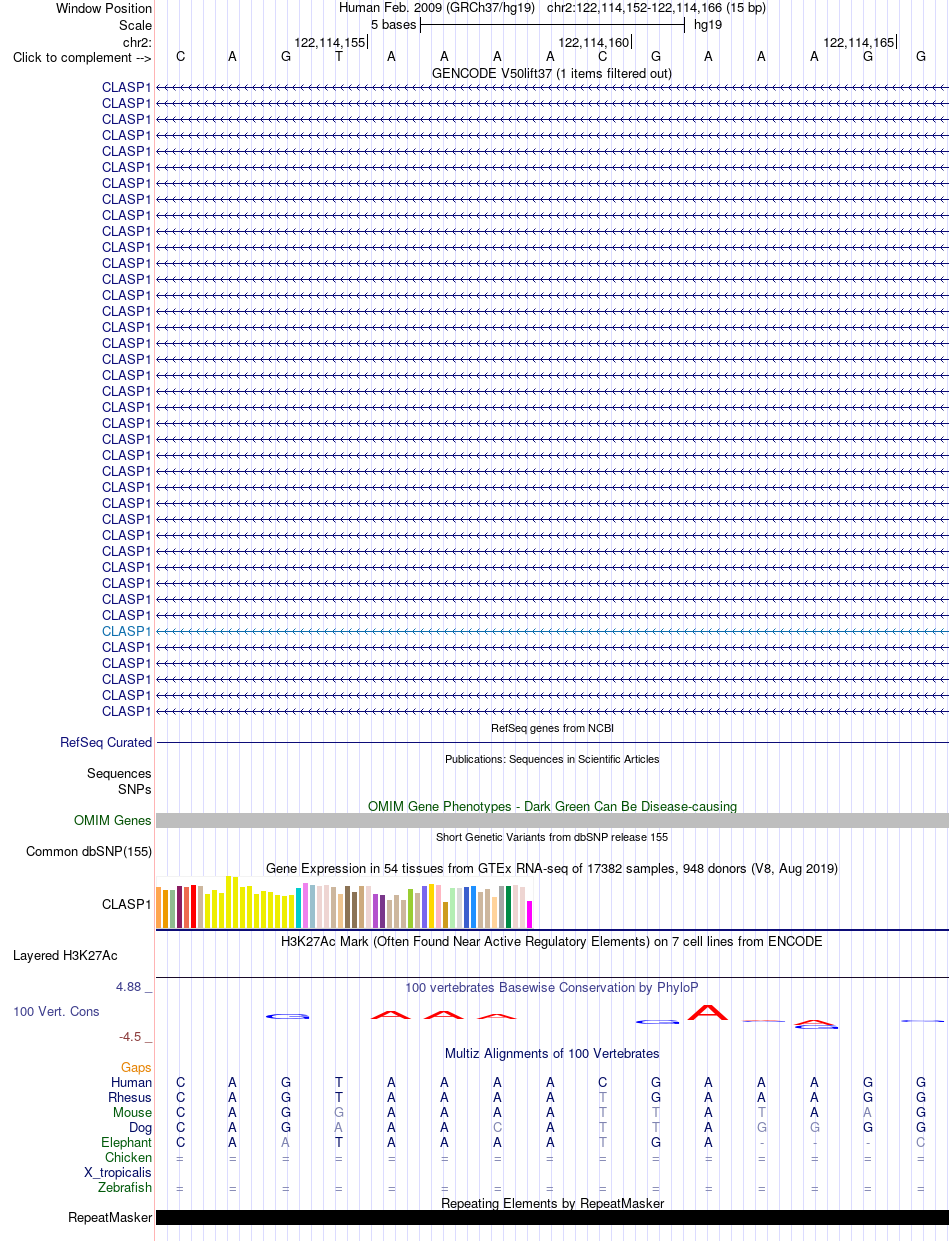Screen dimensions: 950x1241
Task: Select the Human alignment row label
Action: point(132,1082)
